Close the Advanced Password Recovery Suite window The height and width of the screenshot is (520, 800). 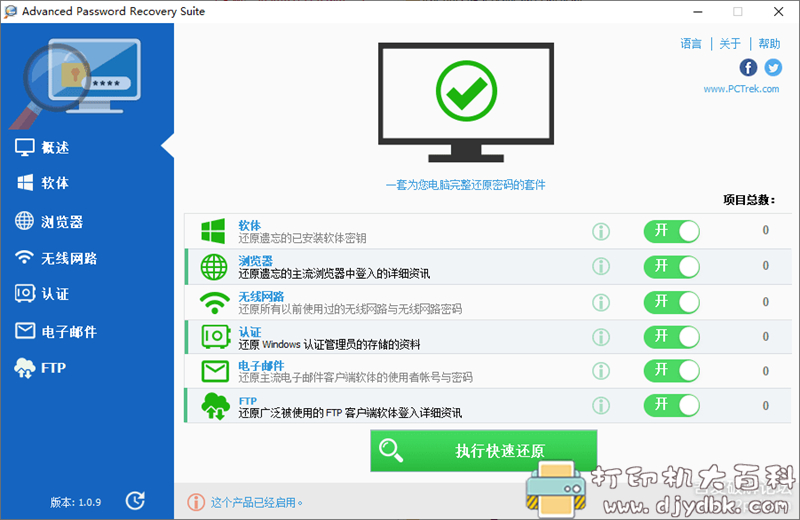pyautogui.click(x=779, y=12)
